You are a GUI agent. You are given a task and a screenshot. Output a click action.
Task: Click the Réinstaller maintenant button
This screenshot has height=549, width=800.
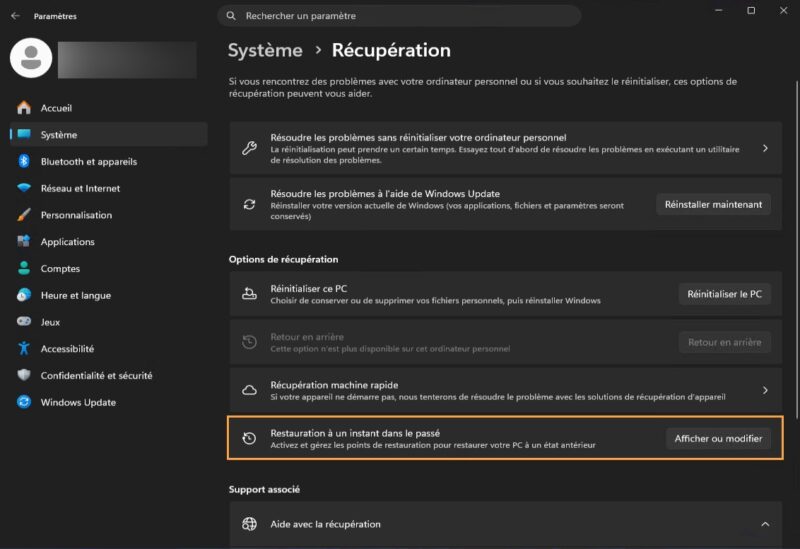[x=713, y=204]
